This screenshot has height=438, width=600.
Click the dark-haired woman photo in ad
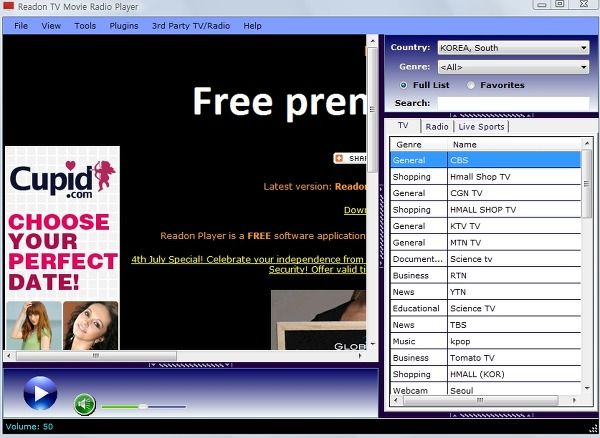[x=91, y=326]
